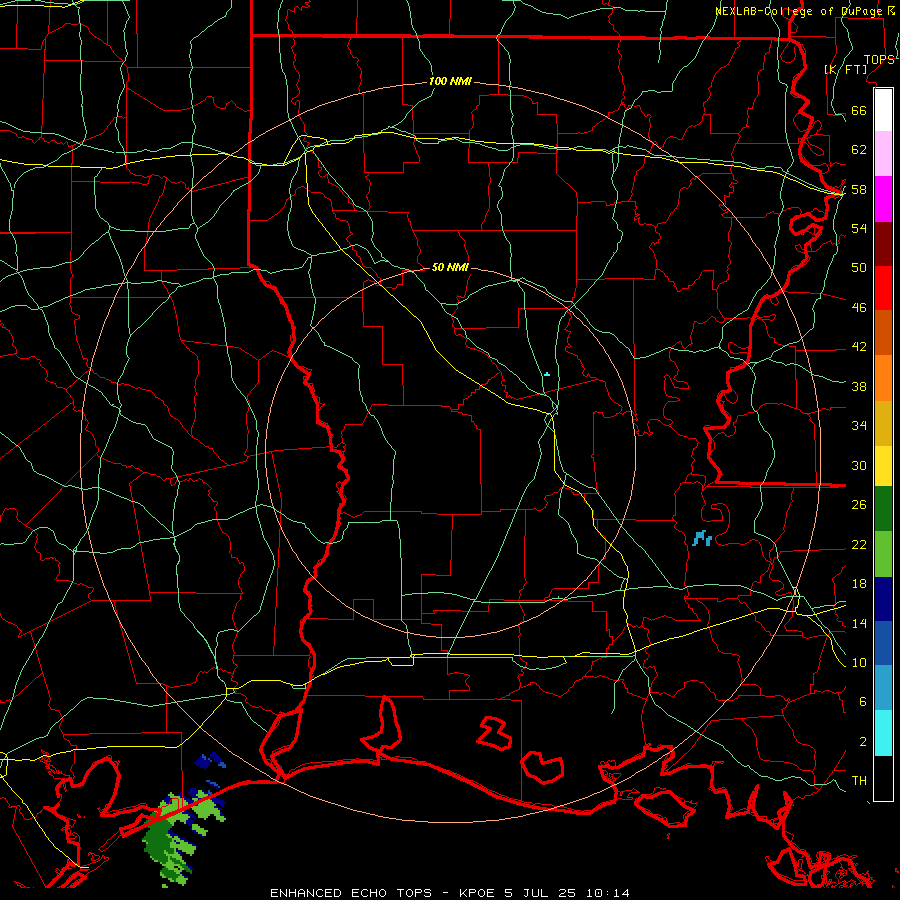Screen dimensions: 900x900
Task: Click the tiny cyan echo near map center
Action: 546,374
